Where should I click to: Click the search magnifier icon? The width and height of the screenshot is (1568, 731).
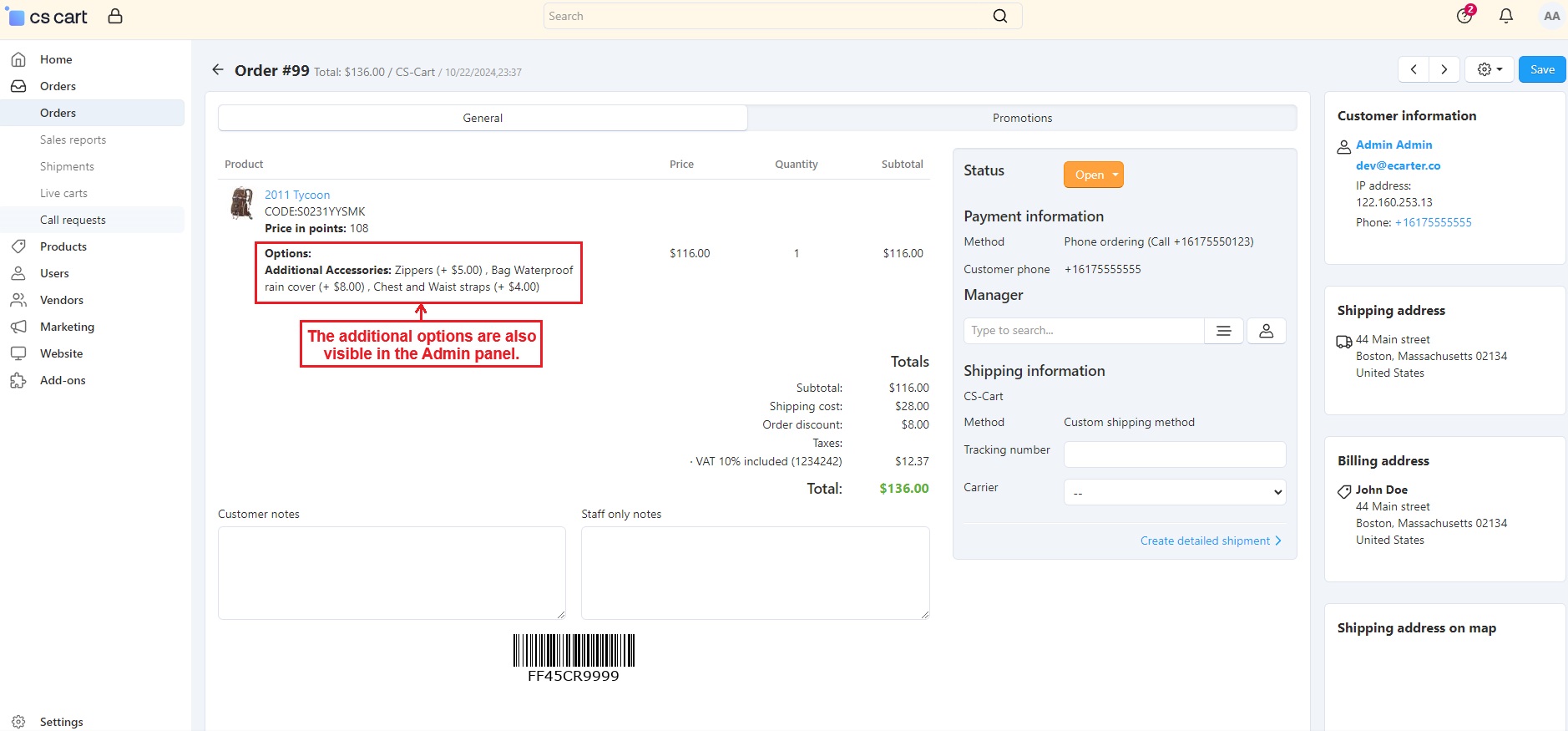pos(1000,16)
